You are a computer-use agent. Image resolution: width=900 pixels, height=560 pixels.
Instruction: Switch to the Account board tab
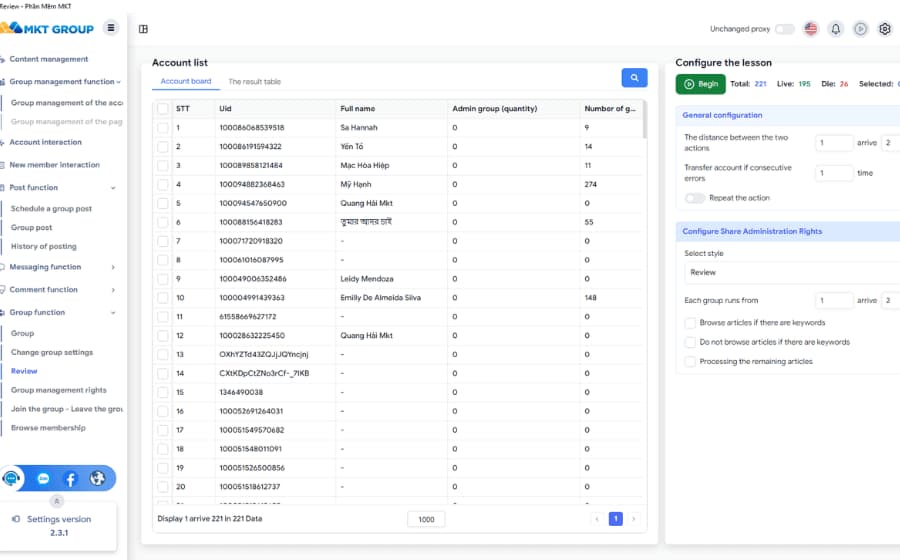click(186, 81)
